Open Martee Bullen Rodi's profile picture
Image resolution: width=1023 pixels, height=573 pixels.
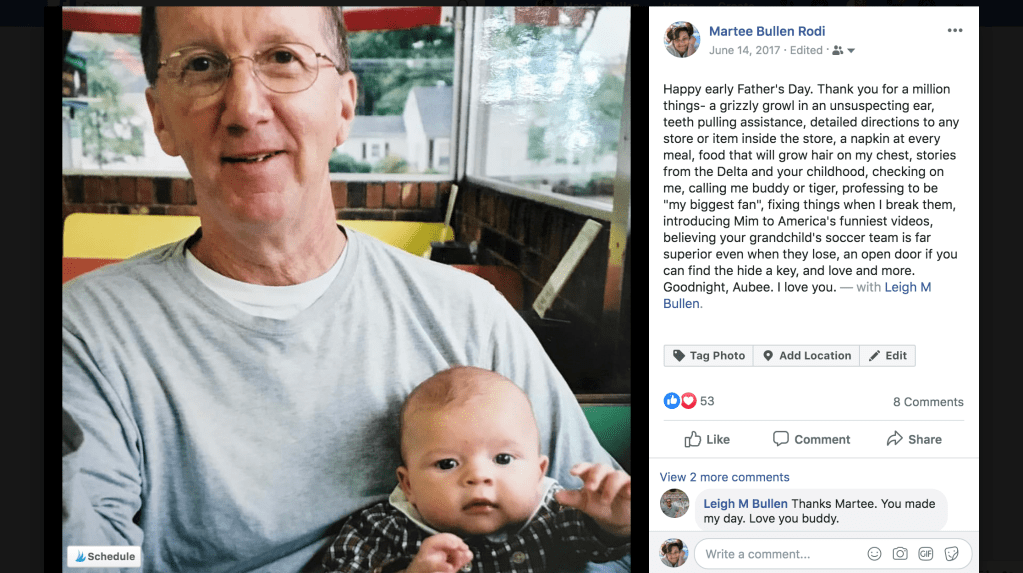tap(682, 39)
